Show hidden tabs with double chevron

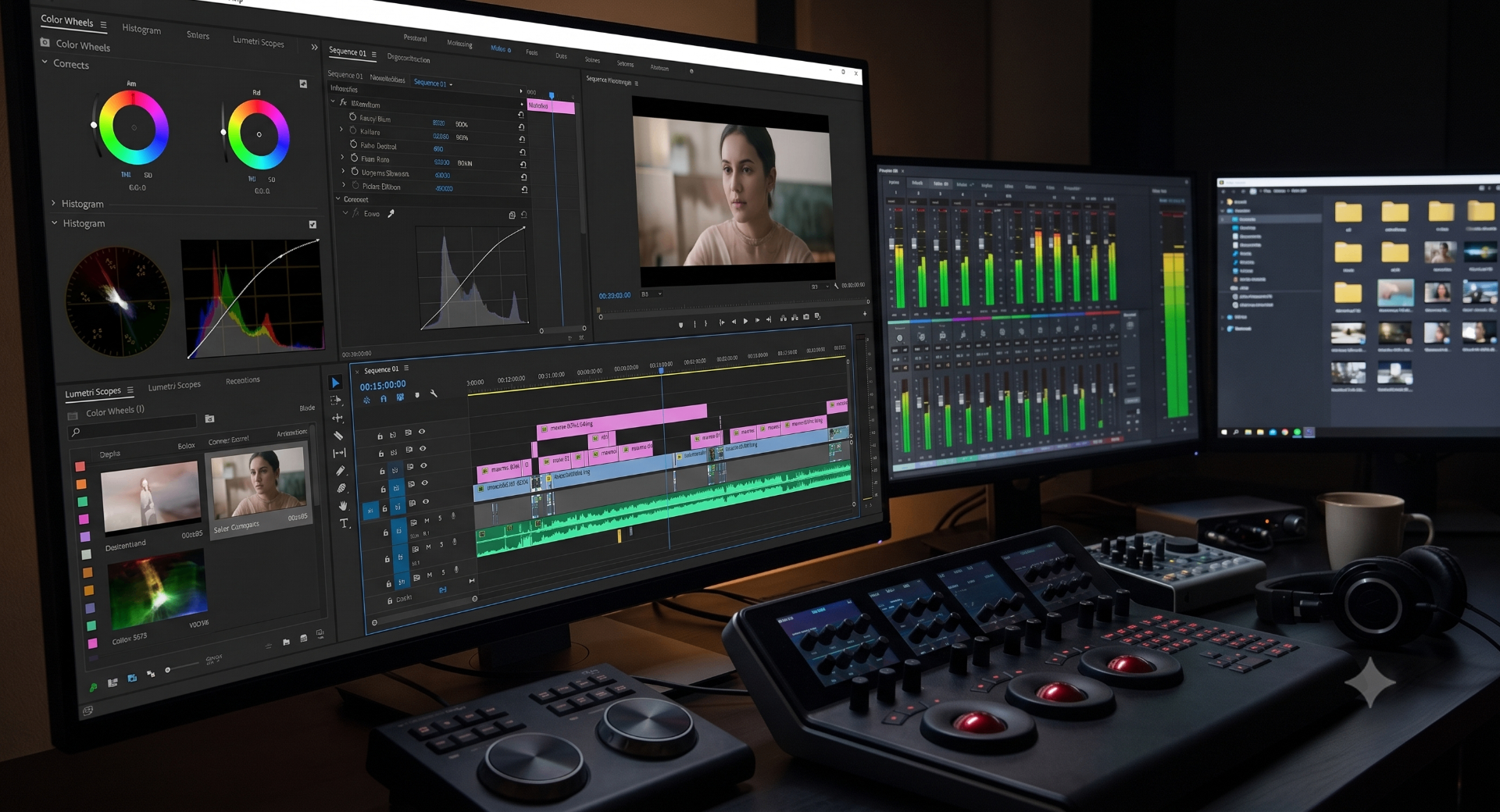coord(314,47)
